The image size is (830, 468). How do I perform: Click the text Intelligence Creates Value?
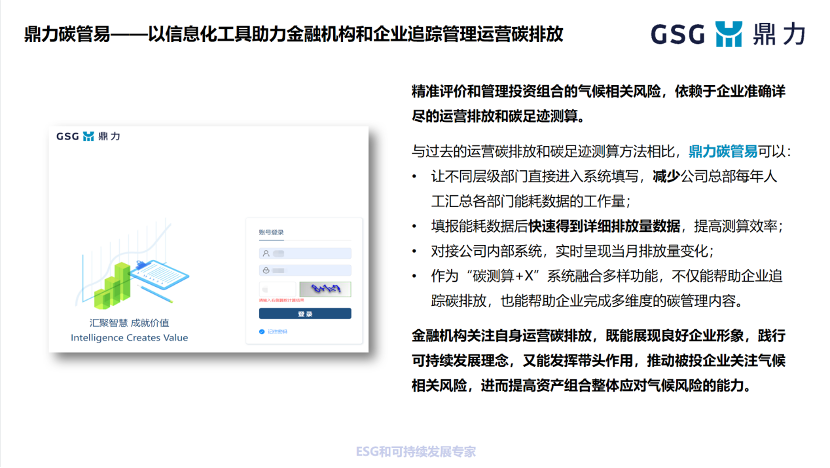tap(129, 338)
